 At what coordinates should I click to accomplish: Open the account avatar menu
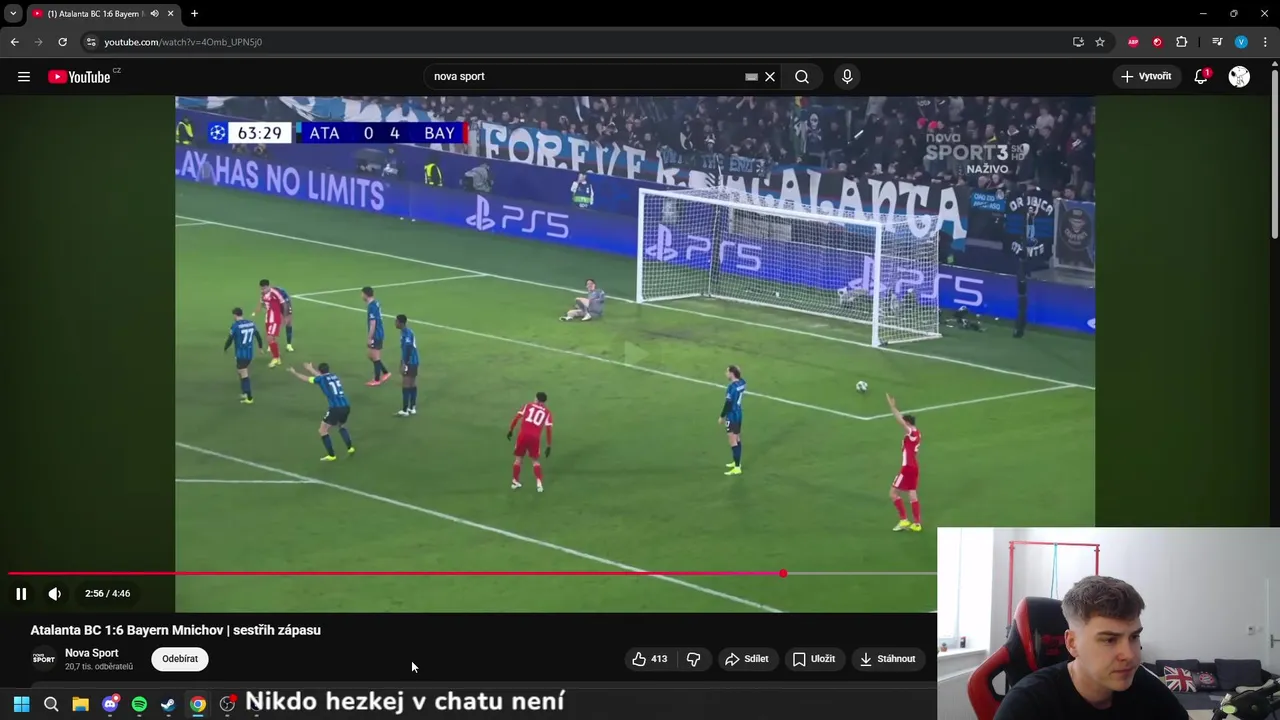[x=1239, y=77]
